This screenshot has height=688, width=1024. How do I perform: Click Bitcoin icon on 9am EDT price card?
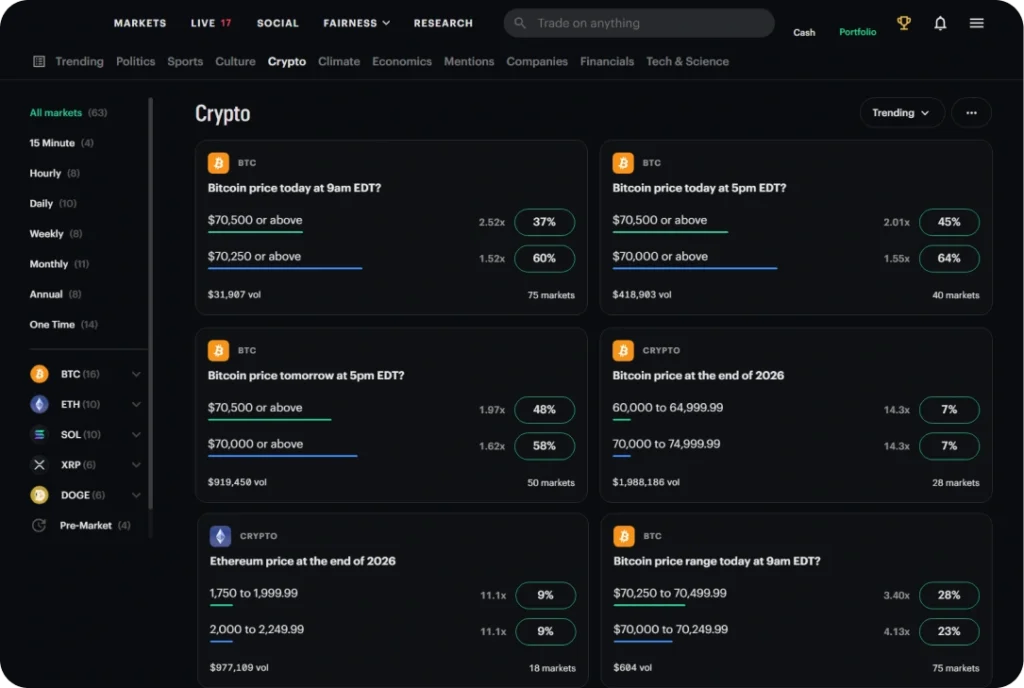[218, 163]
